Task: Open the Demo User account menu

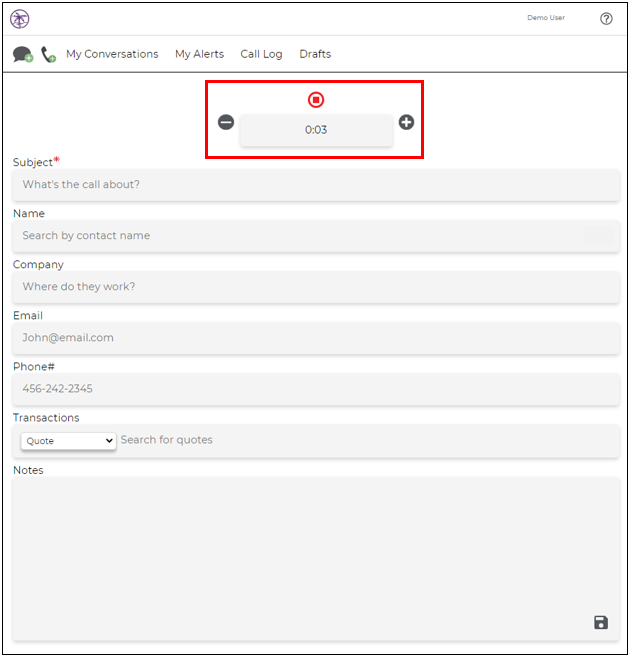Action: [x=546, y=18]
